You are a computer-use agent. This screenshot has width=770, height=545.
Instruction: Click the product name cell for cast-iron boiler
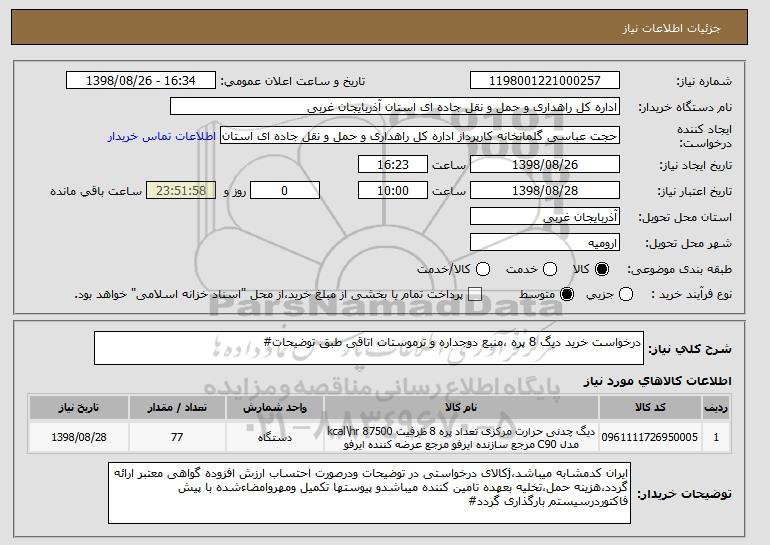[461, 437]
